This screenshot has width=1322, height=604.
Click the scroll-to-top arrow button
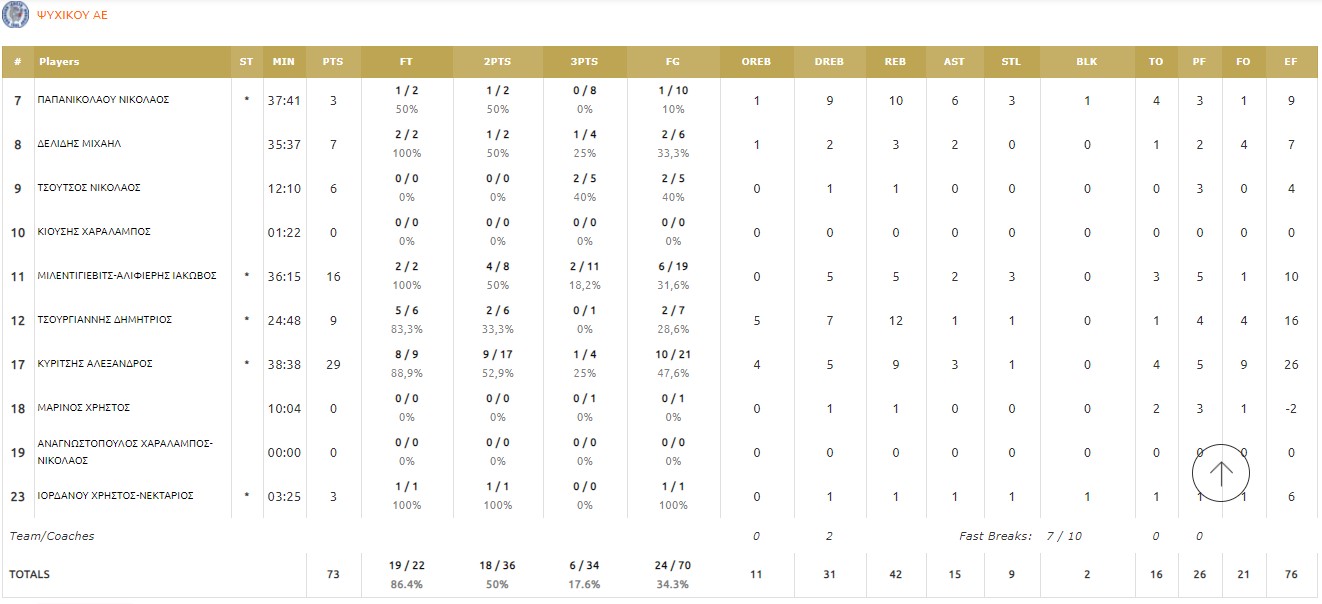tap(1221, 472)
